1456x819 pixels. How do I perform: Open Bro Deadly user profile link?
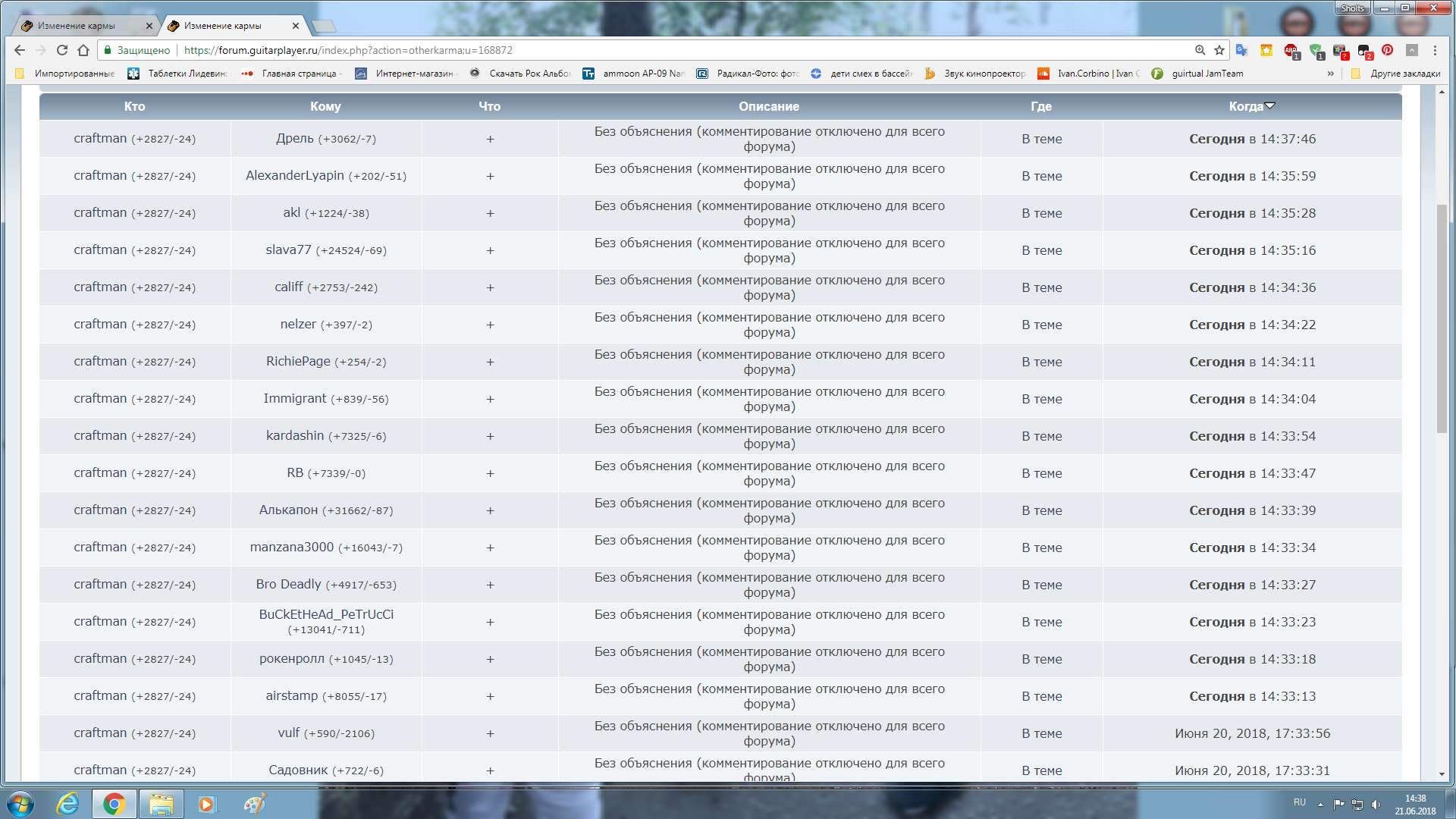click(x=288, y=584)
